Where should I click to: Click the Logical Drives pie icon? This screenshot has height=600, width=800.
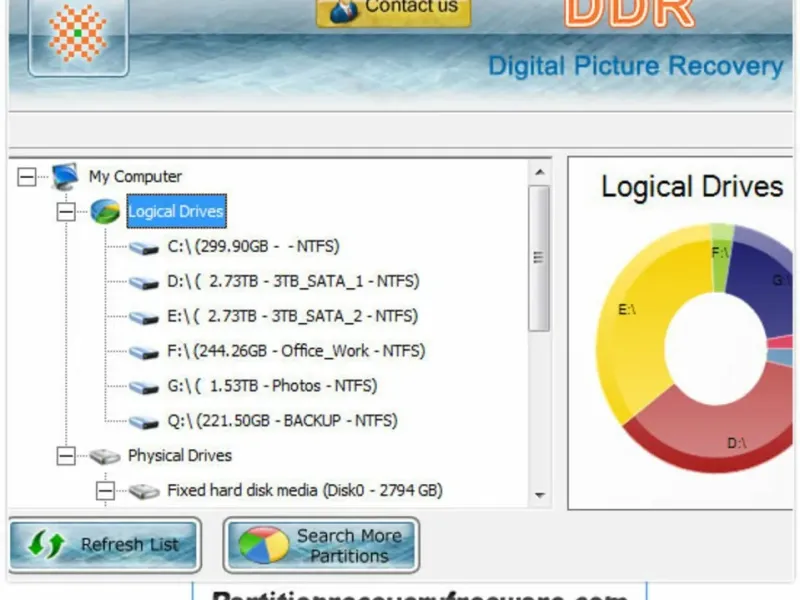click(x=105, y=211)
